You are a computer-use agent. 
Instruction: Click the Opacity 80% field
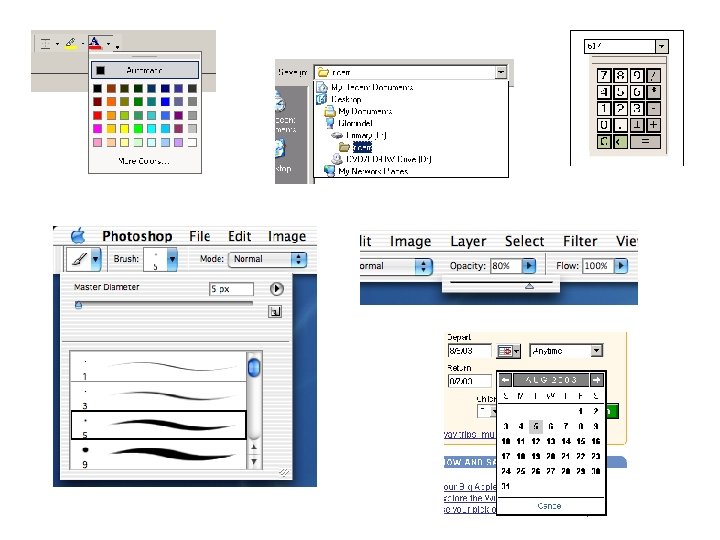coord(506,265)
